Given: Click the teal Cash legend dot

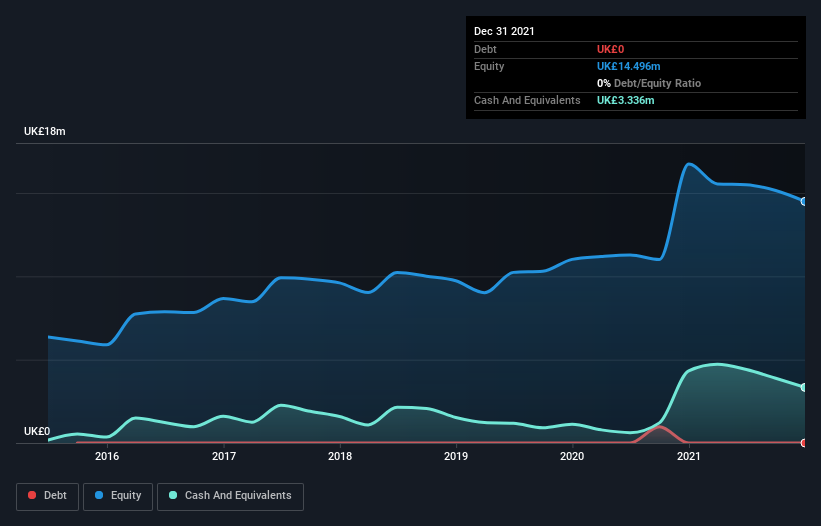Looking at the screenshot, I should point(173,495).
